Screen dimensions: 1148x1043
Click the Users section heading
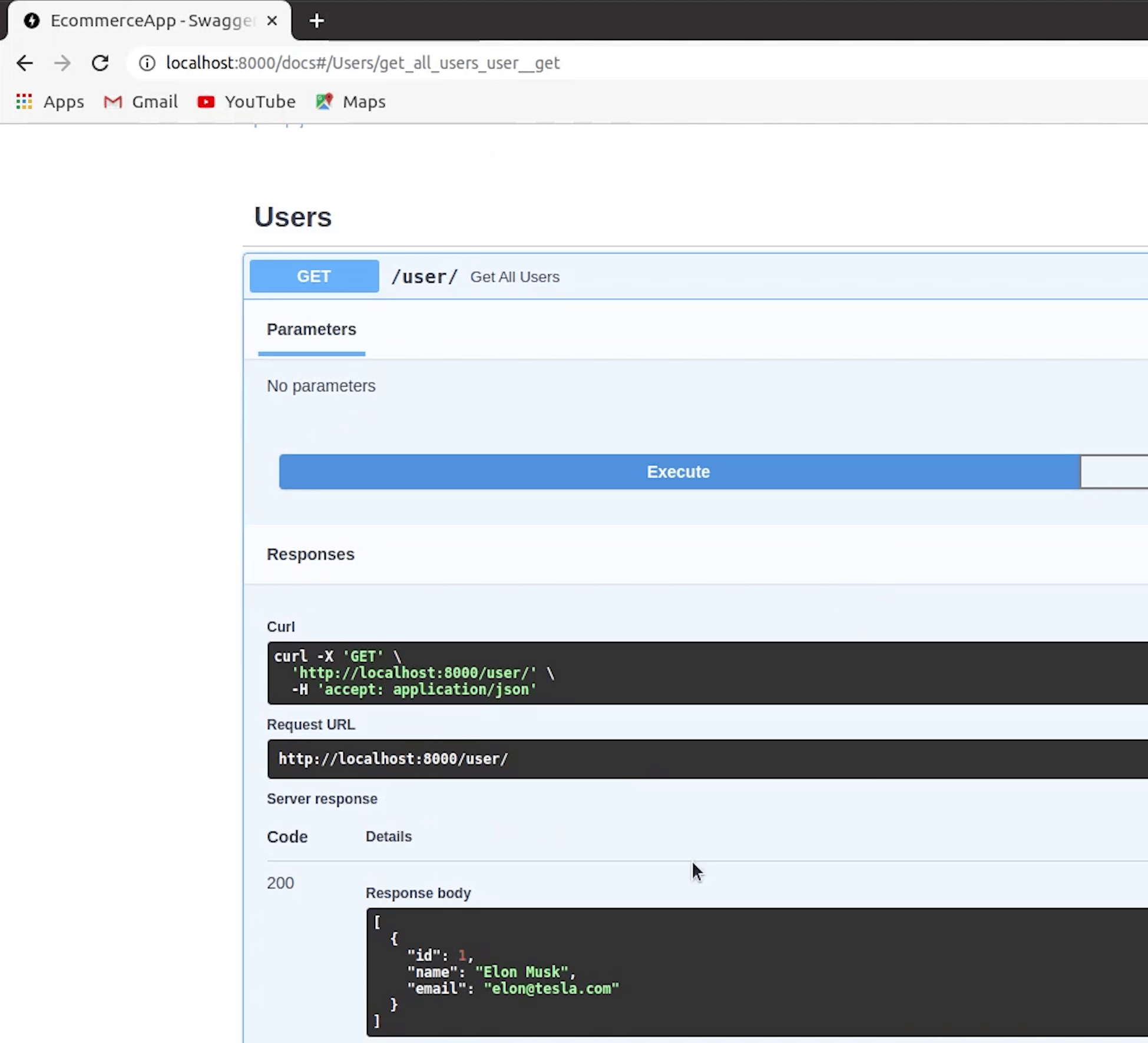(292, 215)
